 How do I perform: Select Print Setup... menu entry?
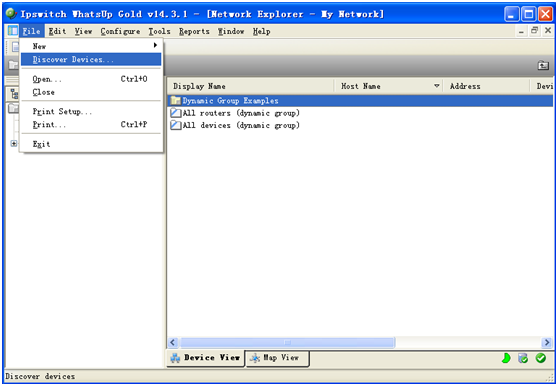(91, 111)
